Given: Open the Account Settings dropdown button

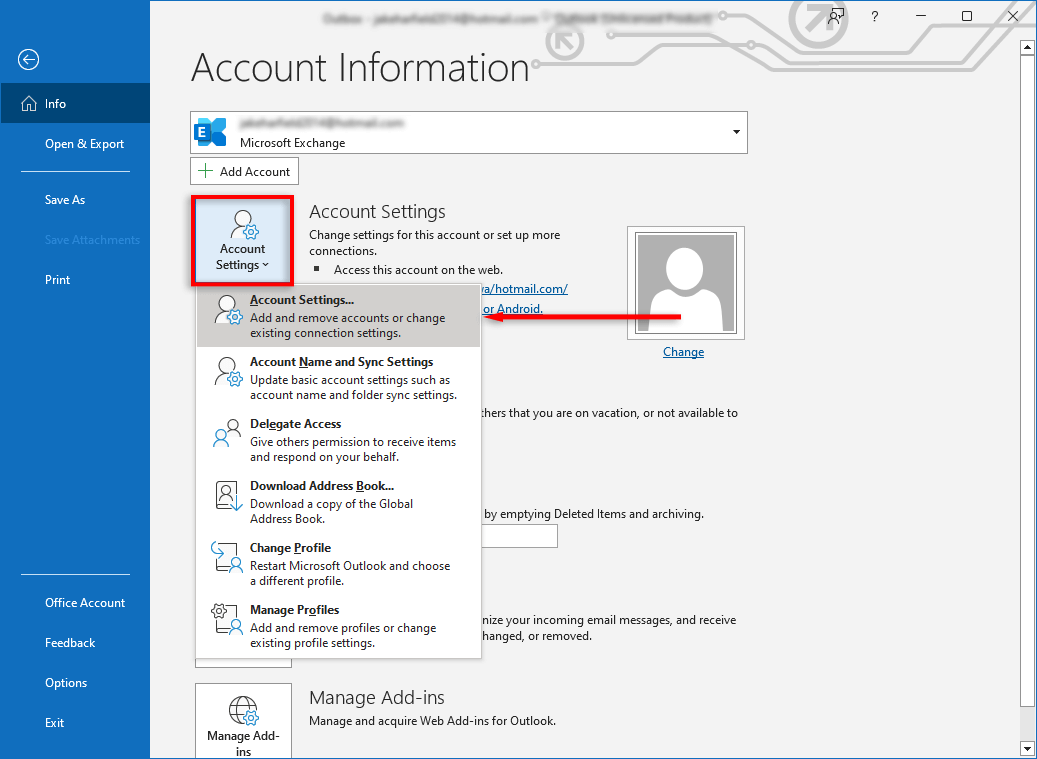Looking at the screenshot, I should point(242,240).
